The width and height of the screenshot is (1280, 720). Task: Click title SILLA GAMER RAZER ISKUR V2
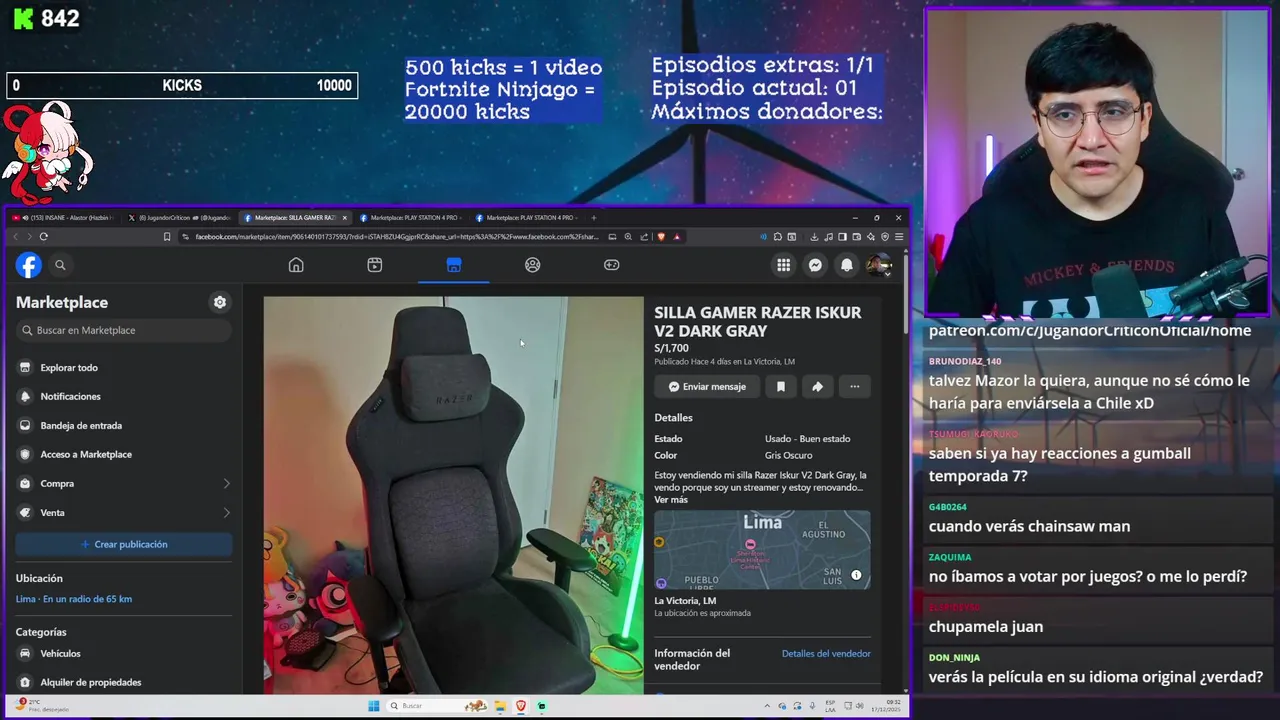click(x=757, y=322)
